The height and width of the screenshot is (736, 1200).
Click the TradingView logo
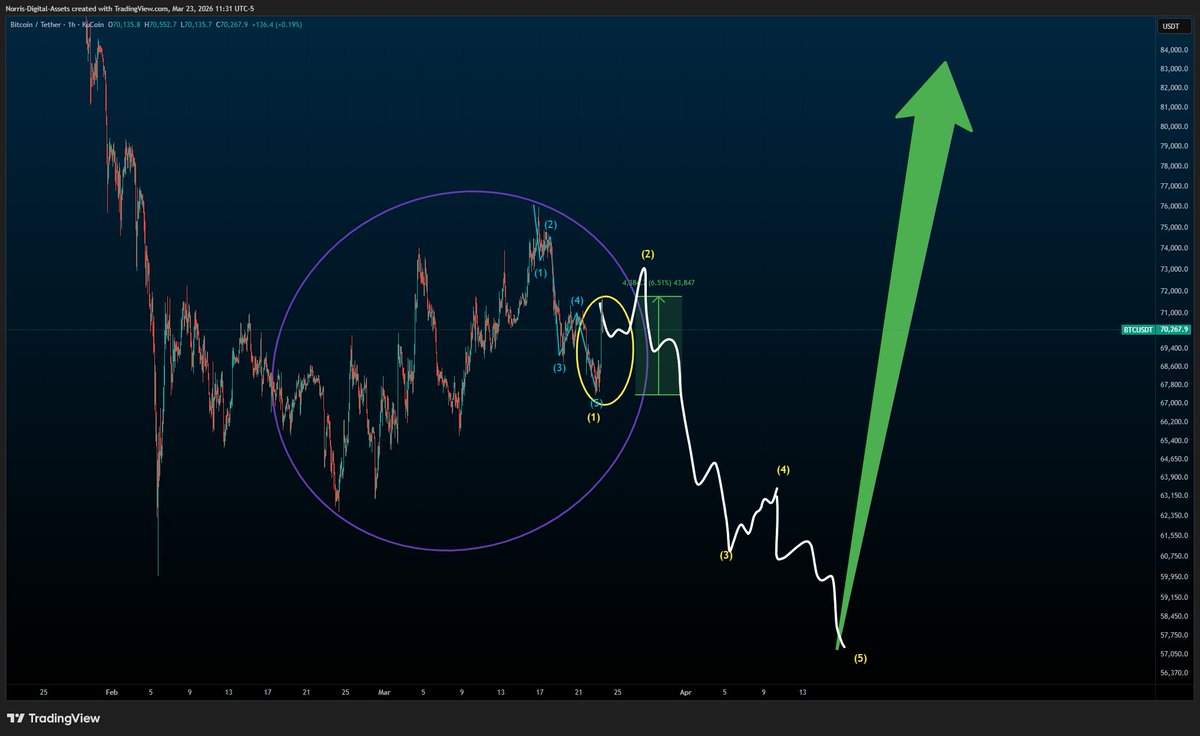coord(54,718)
